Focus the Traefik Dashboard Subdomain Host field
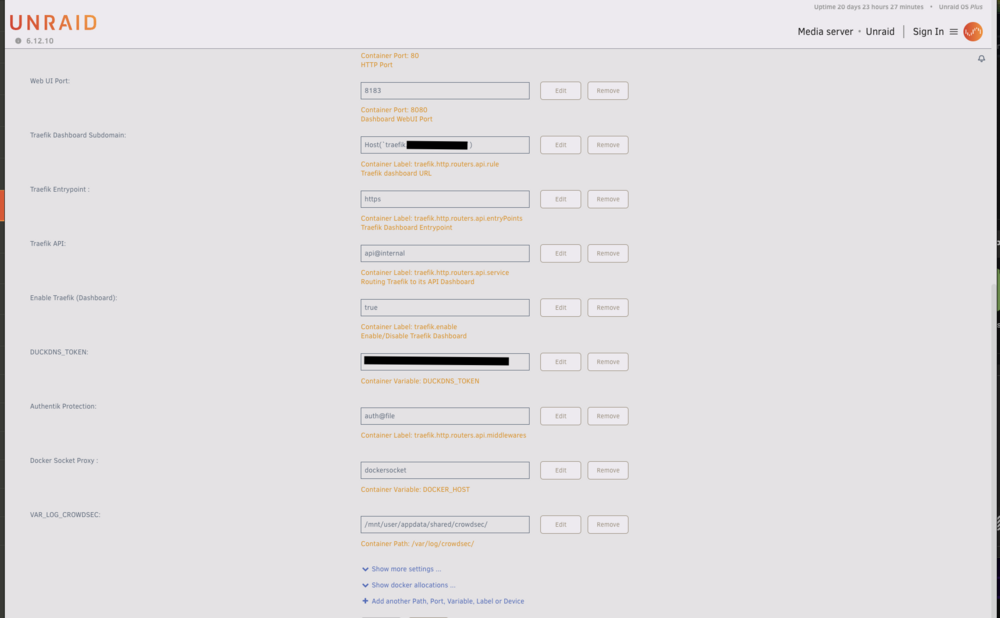The height and width of the screenshot is (618, 1000). point(445,145)
